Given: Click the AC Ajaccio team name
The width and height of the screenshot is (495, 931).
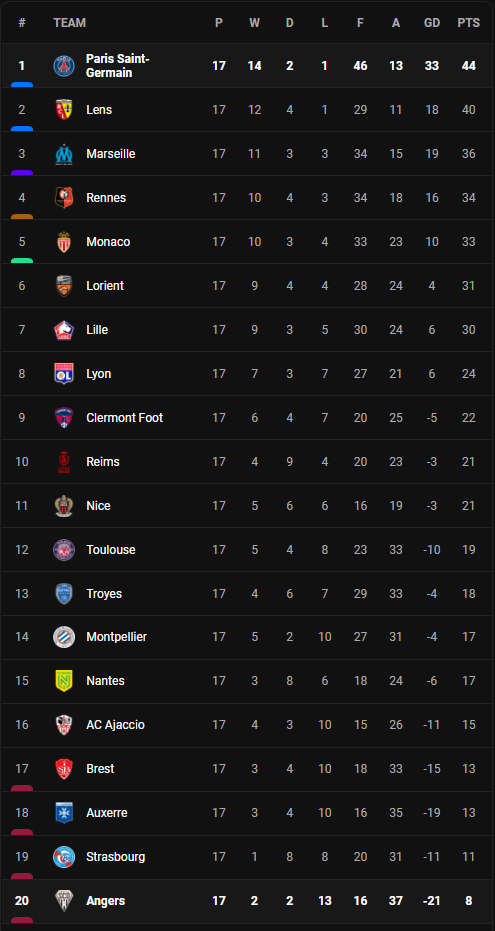Looking at the screenshot, I should (116, 725).
